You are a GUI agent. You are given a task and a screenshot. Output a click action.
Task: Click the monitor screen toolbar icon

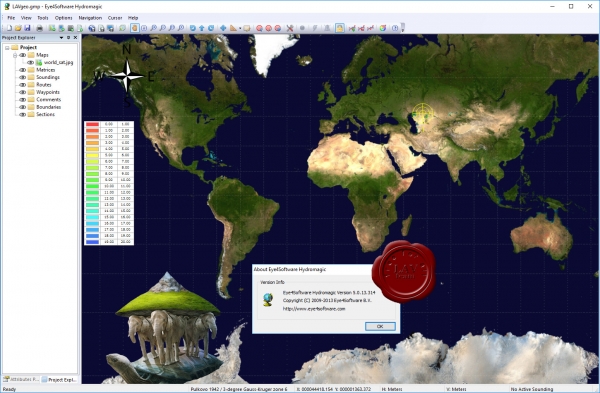(110, 28)
